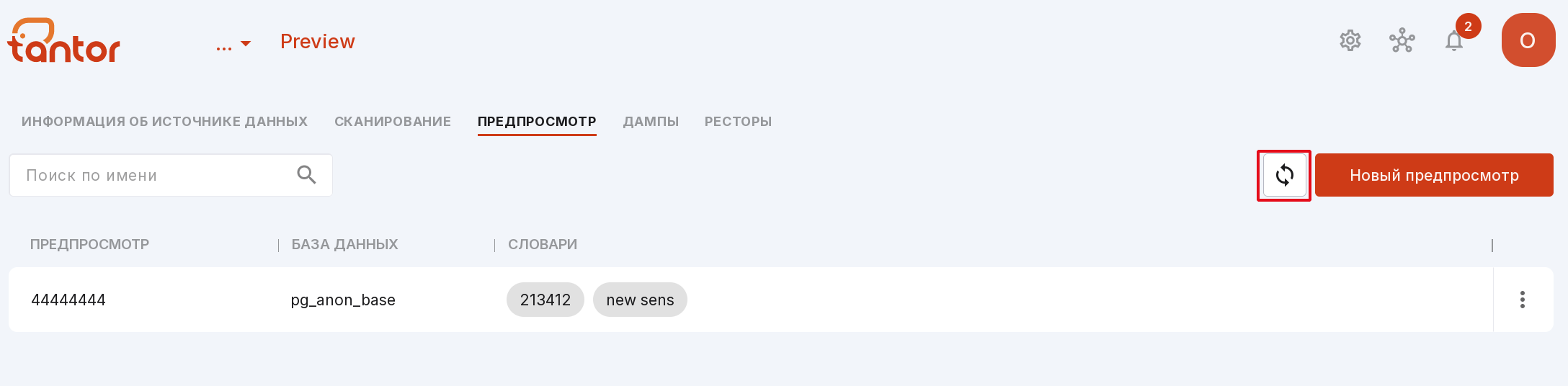The height and width of the screenshot is (386, 1568).
Task: Open the notifications bell with badge 2
Action: (1454, 41)
